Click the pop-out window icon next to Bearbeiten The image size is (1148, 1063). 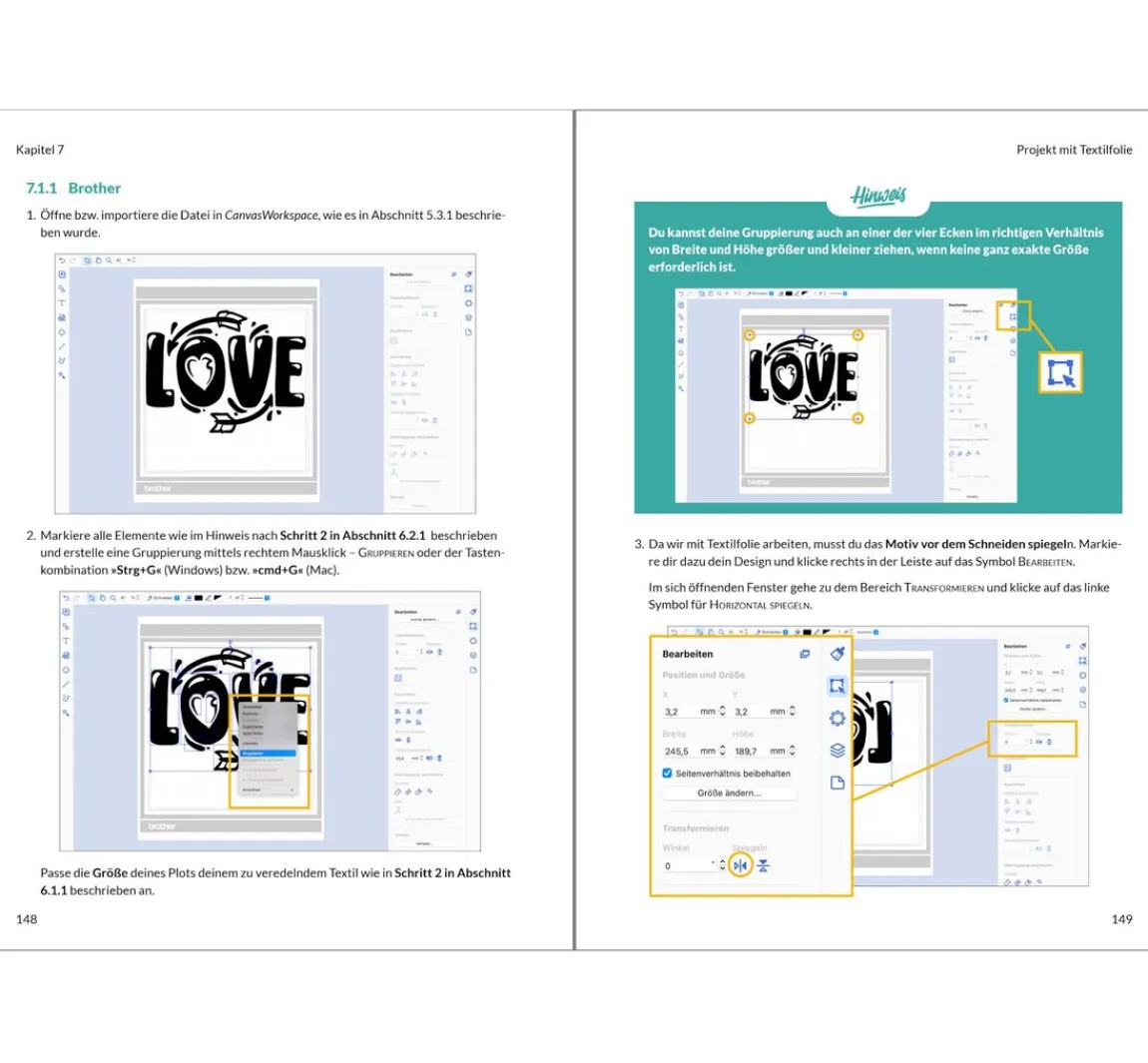pos(805,654)
